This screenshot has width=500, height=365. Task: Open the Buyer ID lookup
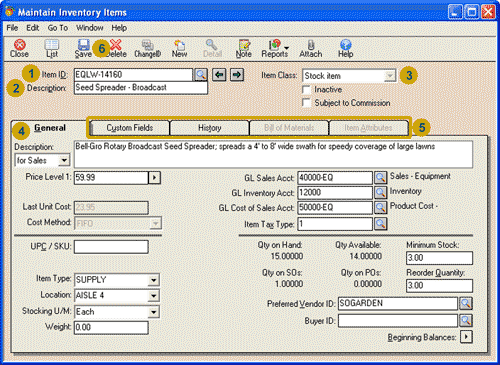tap(466, 320)
